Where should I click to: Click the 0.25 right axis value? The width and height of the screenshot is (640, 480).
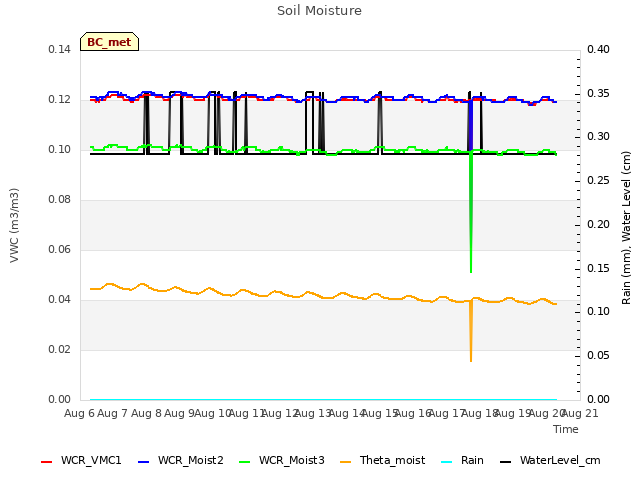598,180
